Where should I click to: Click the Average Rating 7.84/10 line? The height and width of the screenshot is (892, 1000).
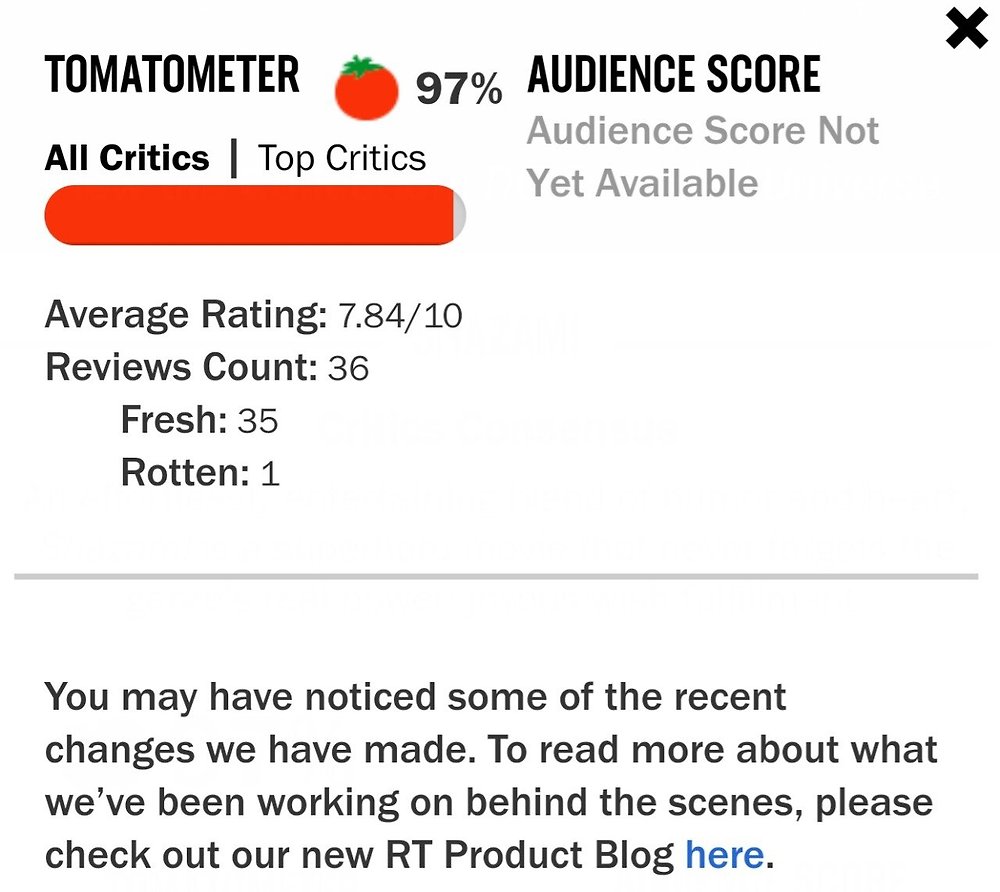point(253,315)
